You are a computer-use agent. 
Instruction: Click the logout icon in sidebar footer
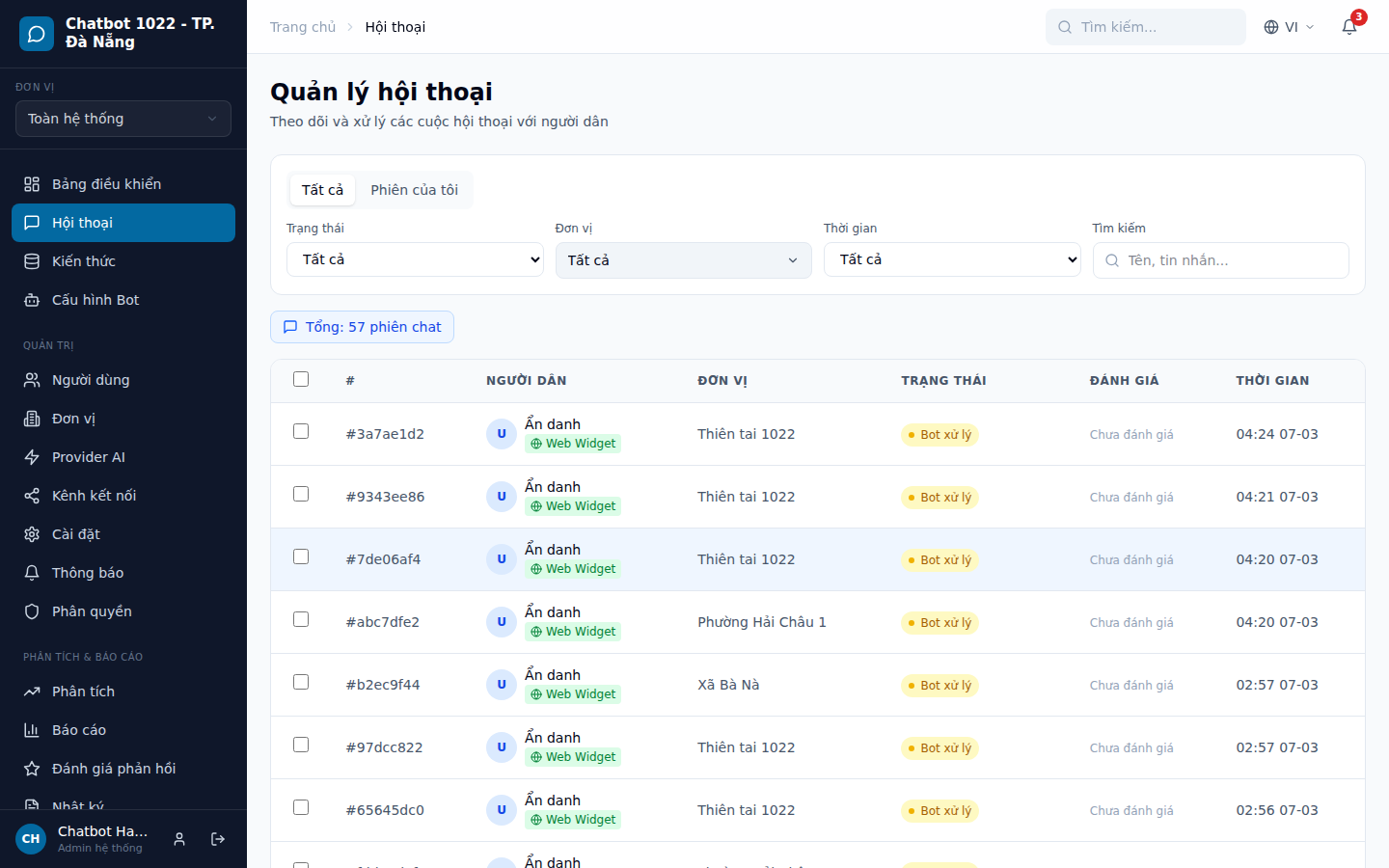pos(218,839)
